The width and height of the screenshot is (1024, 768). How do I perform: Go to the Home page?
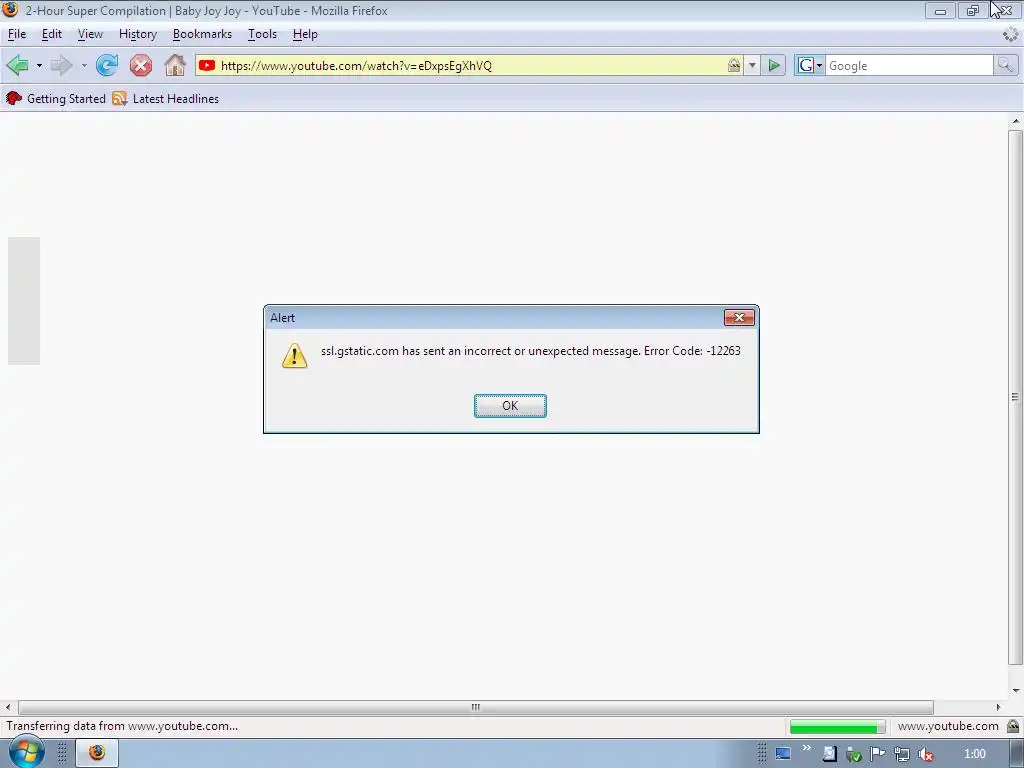click(175, 65)
